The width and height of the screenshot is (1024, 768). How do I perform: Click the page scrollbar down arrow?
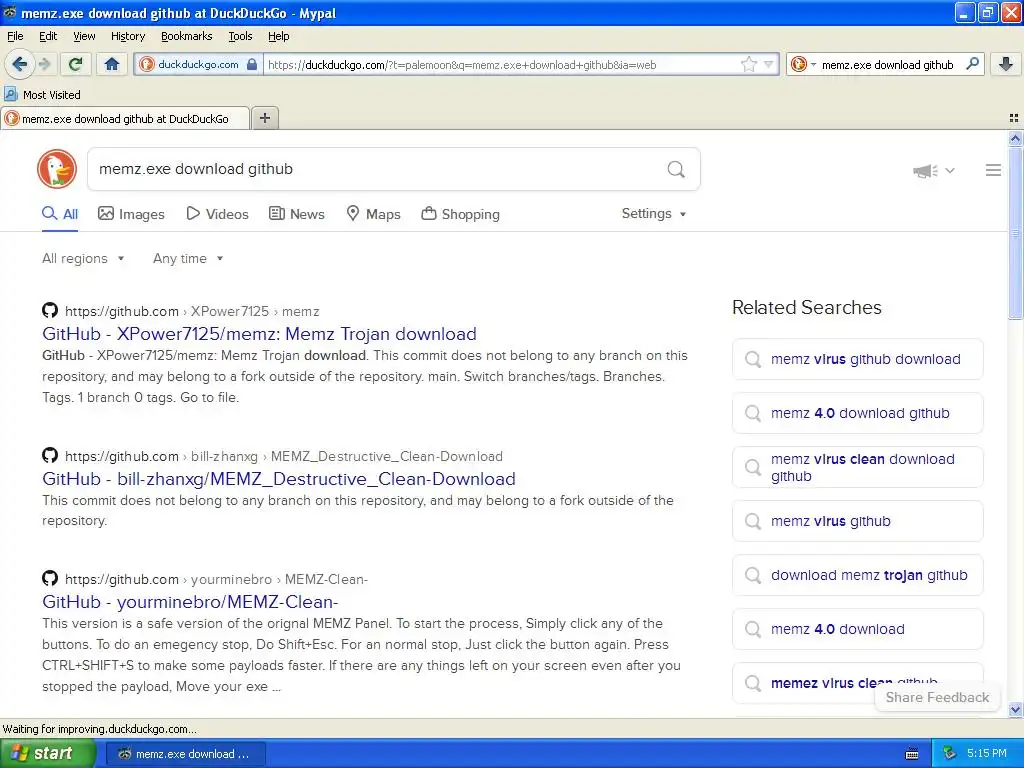(1015, 709)
